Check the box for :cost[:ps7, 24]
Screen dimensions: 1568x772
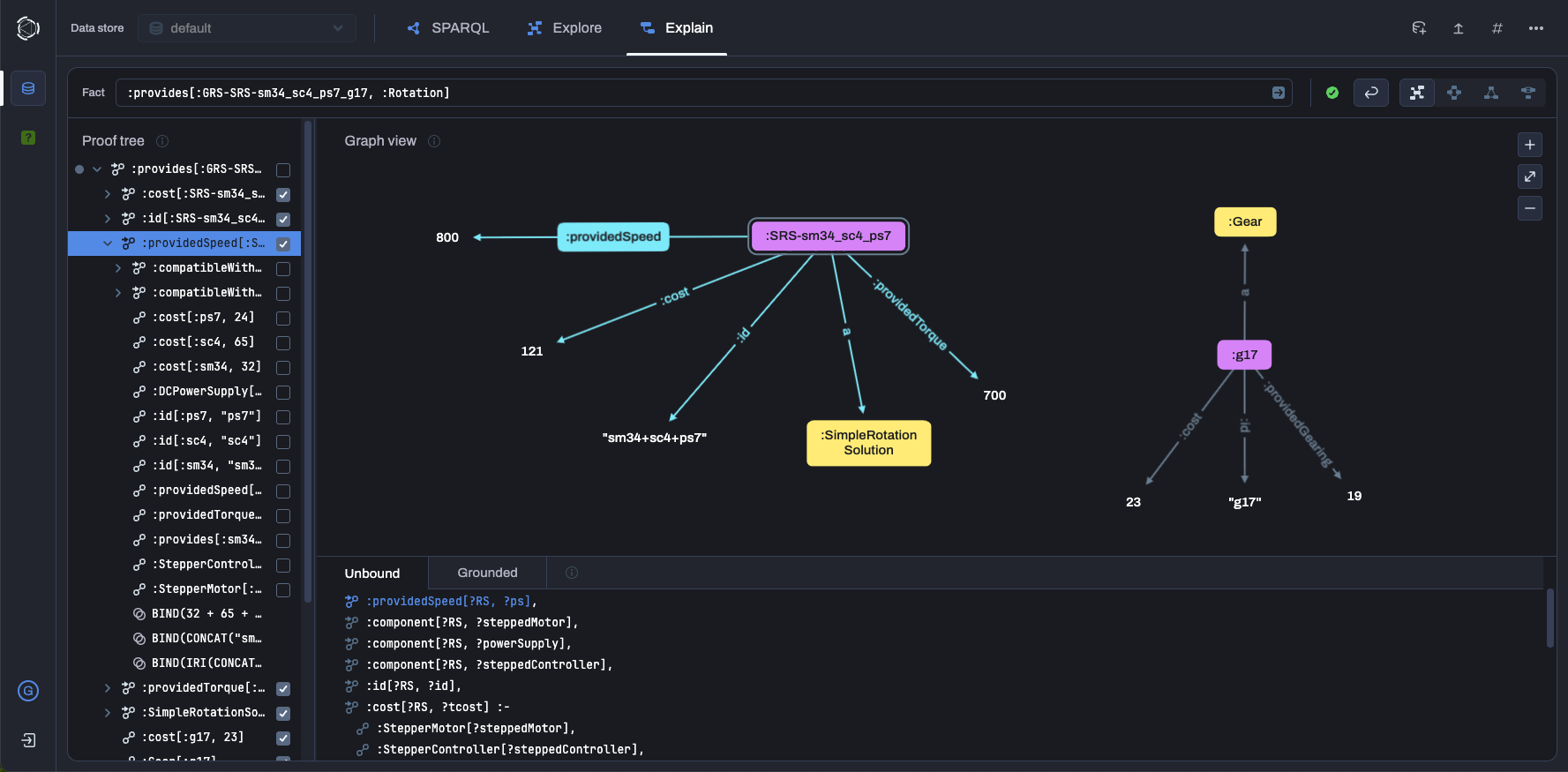(283, 318)
